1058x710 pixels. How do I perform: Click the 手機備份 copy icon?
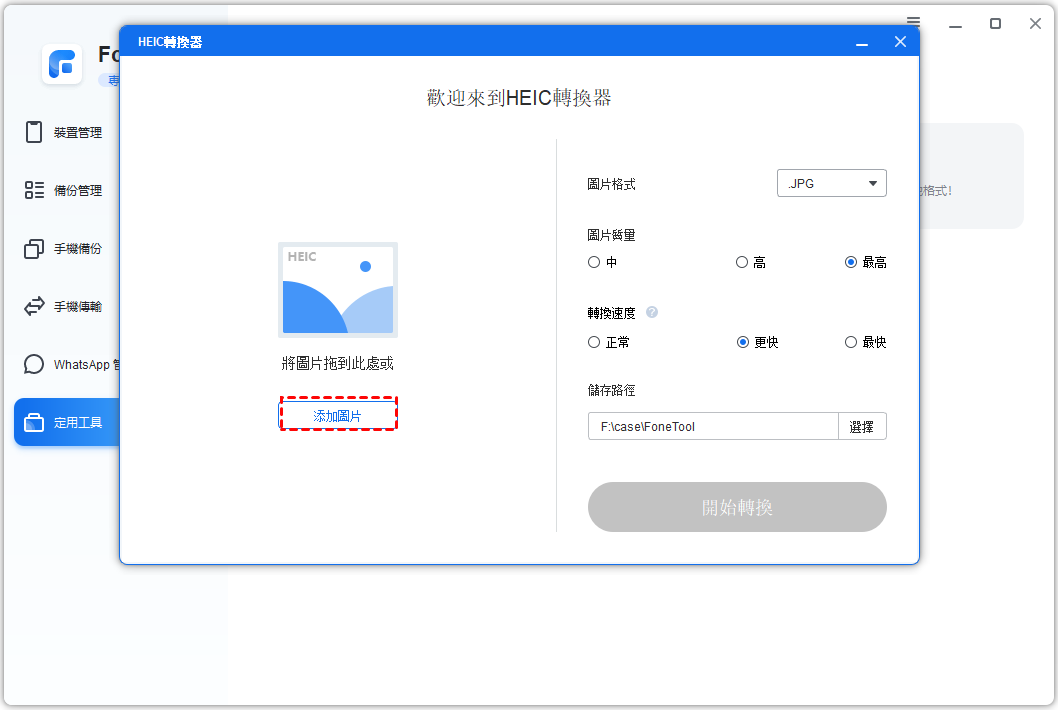(x=34, y=248)
